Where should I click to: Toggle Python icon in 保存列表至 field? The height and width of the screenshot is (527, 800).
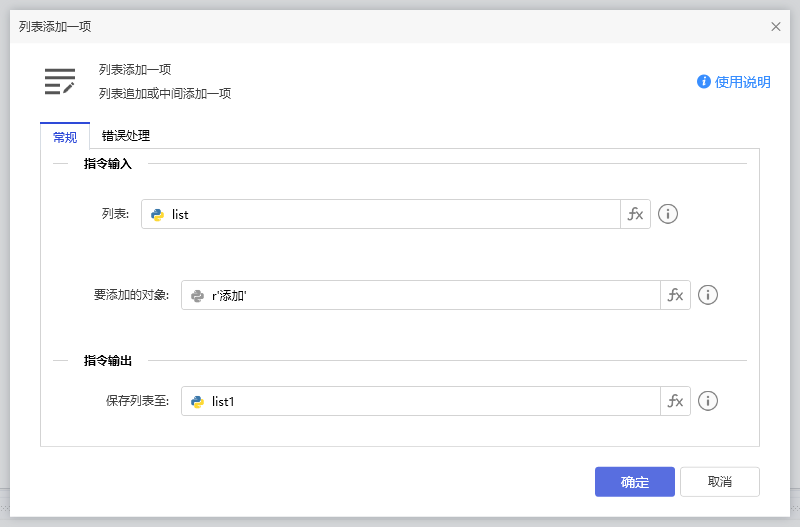tap(197, 401)
